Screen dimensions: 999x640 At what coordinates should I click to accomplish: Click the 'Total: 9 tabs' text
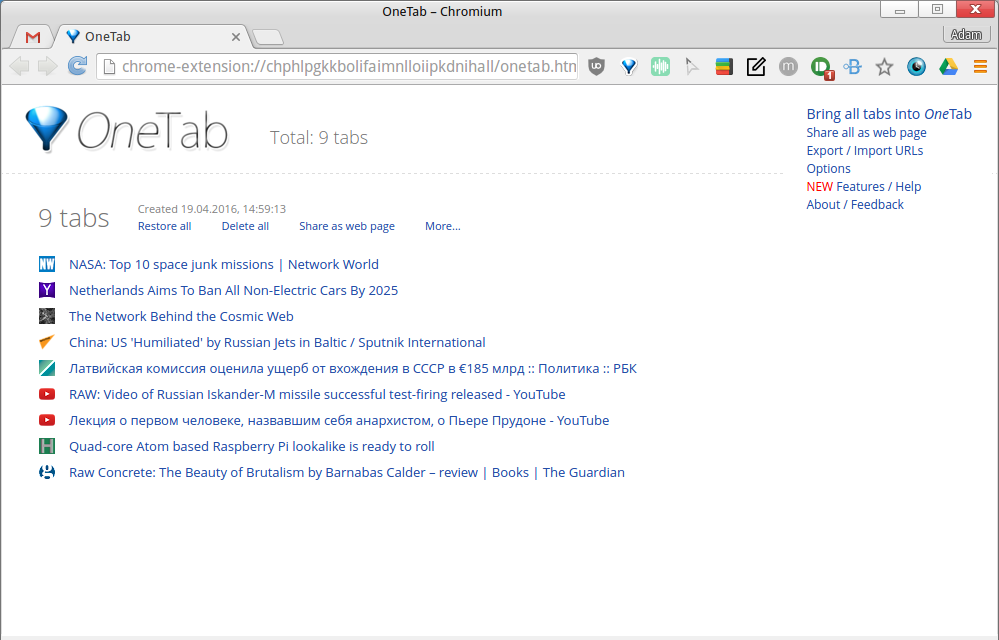(319, 138)
